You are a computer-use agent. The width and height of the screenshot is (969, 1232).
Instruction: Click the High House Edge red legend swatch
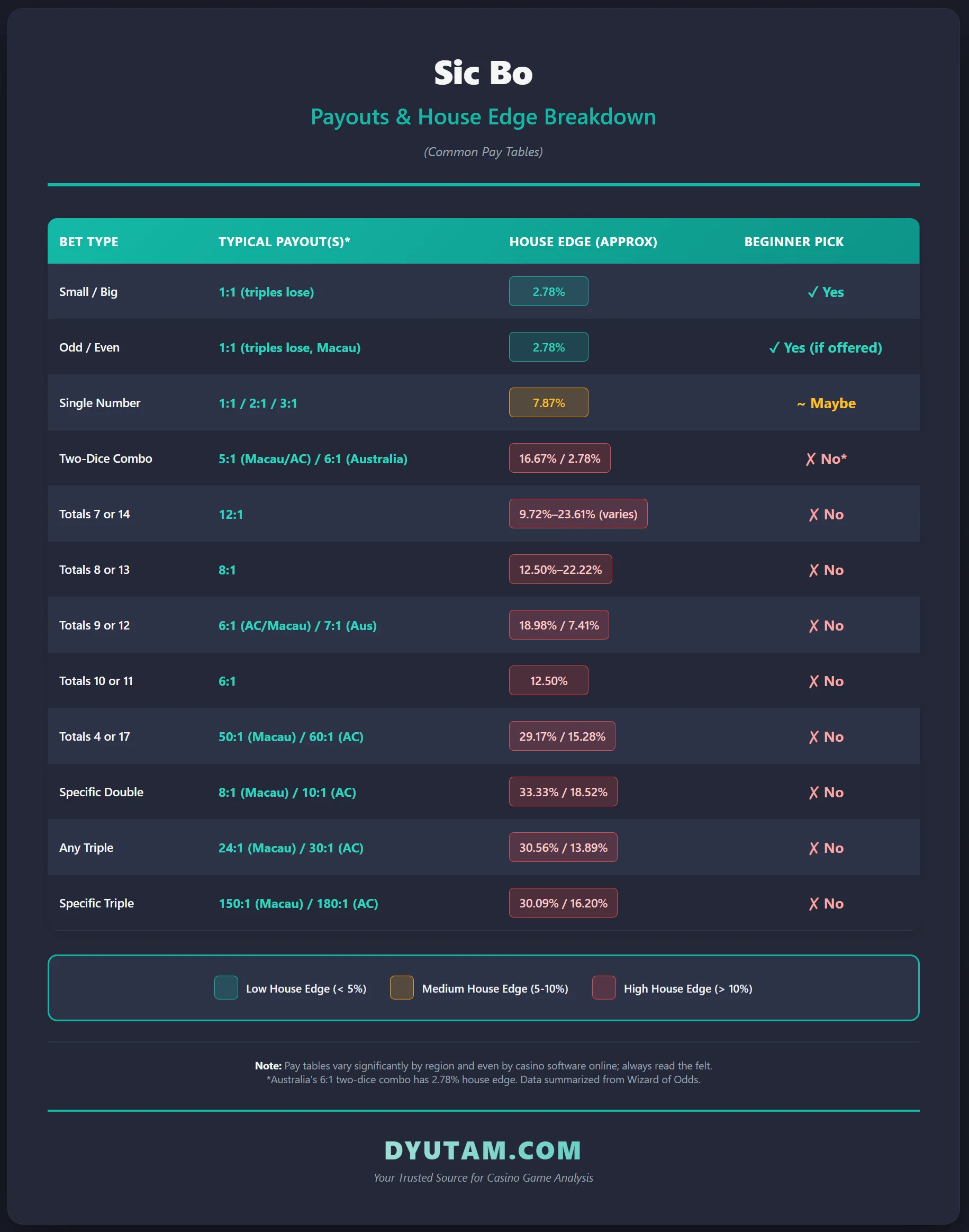coord(604,988)
